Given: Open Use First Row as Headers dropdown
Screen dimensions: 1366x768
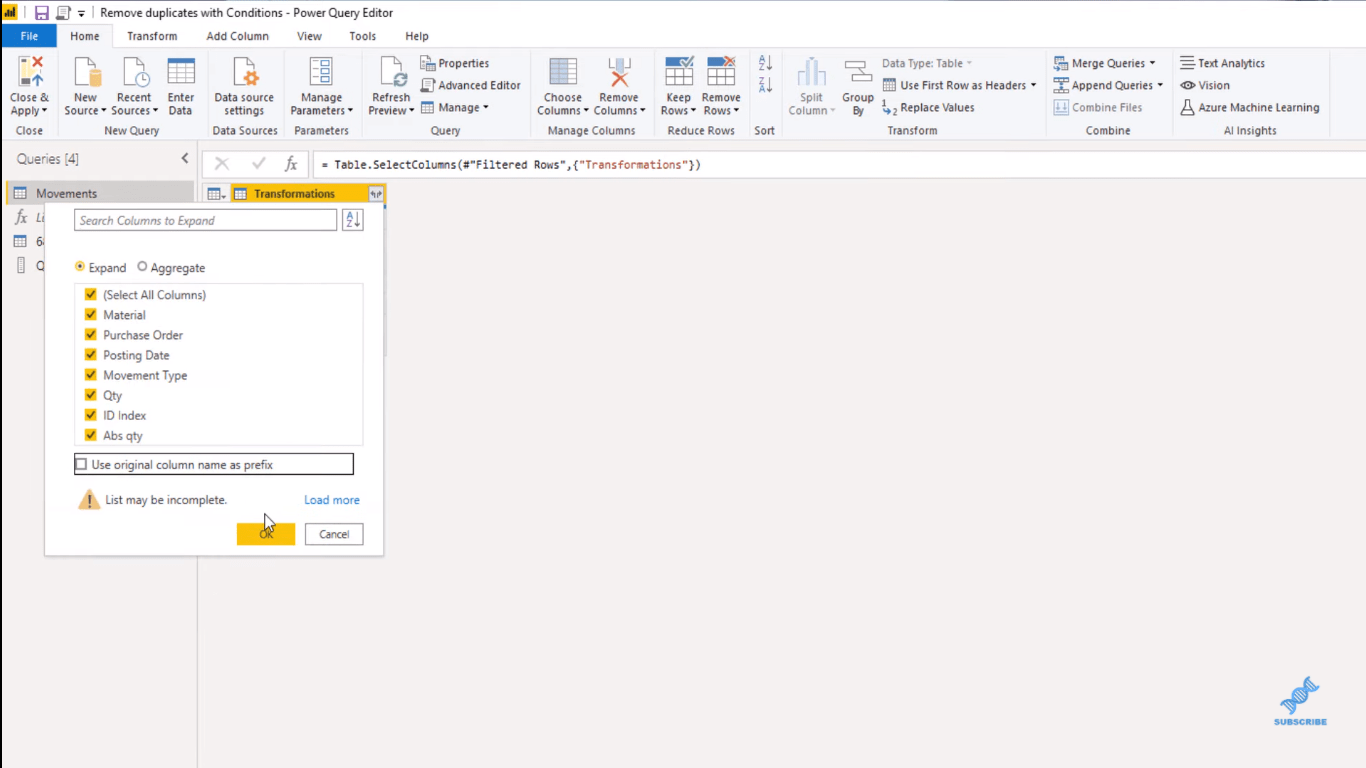Looking at the screenshot, I should pyautogui.click(x=1033, y=85).
